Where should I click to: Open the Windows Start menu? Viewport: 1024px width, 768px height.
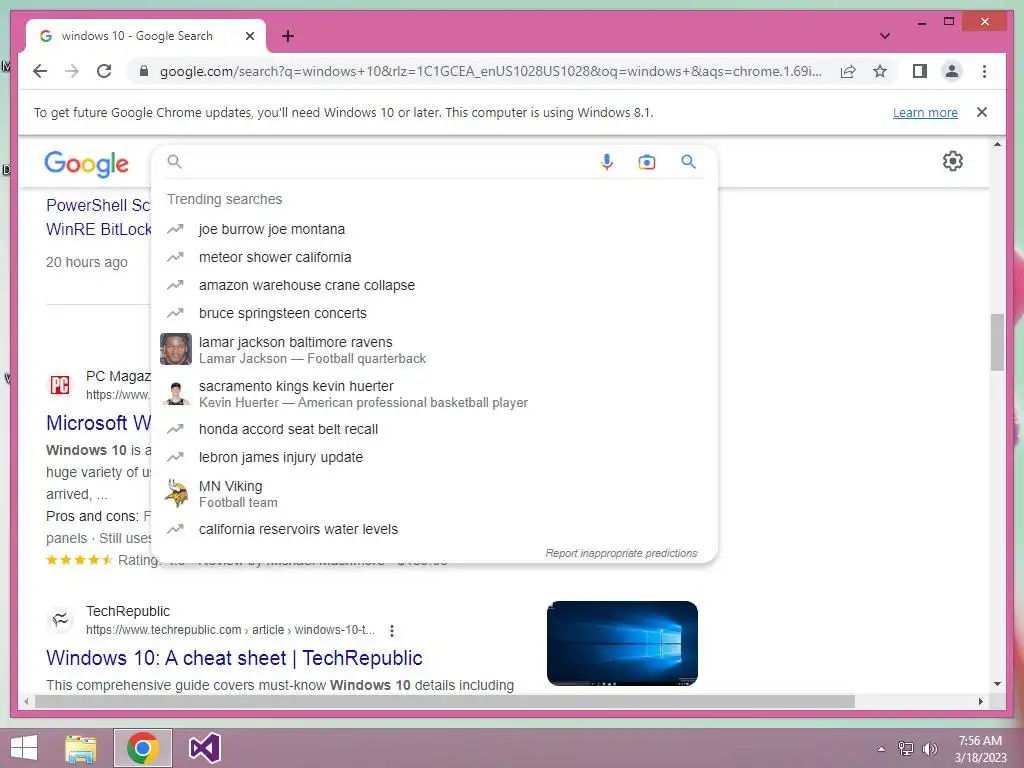coord(24,748)
